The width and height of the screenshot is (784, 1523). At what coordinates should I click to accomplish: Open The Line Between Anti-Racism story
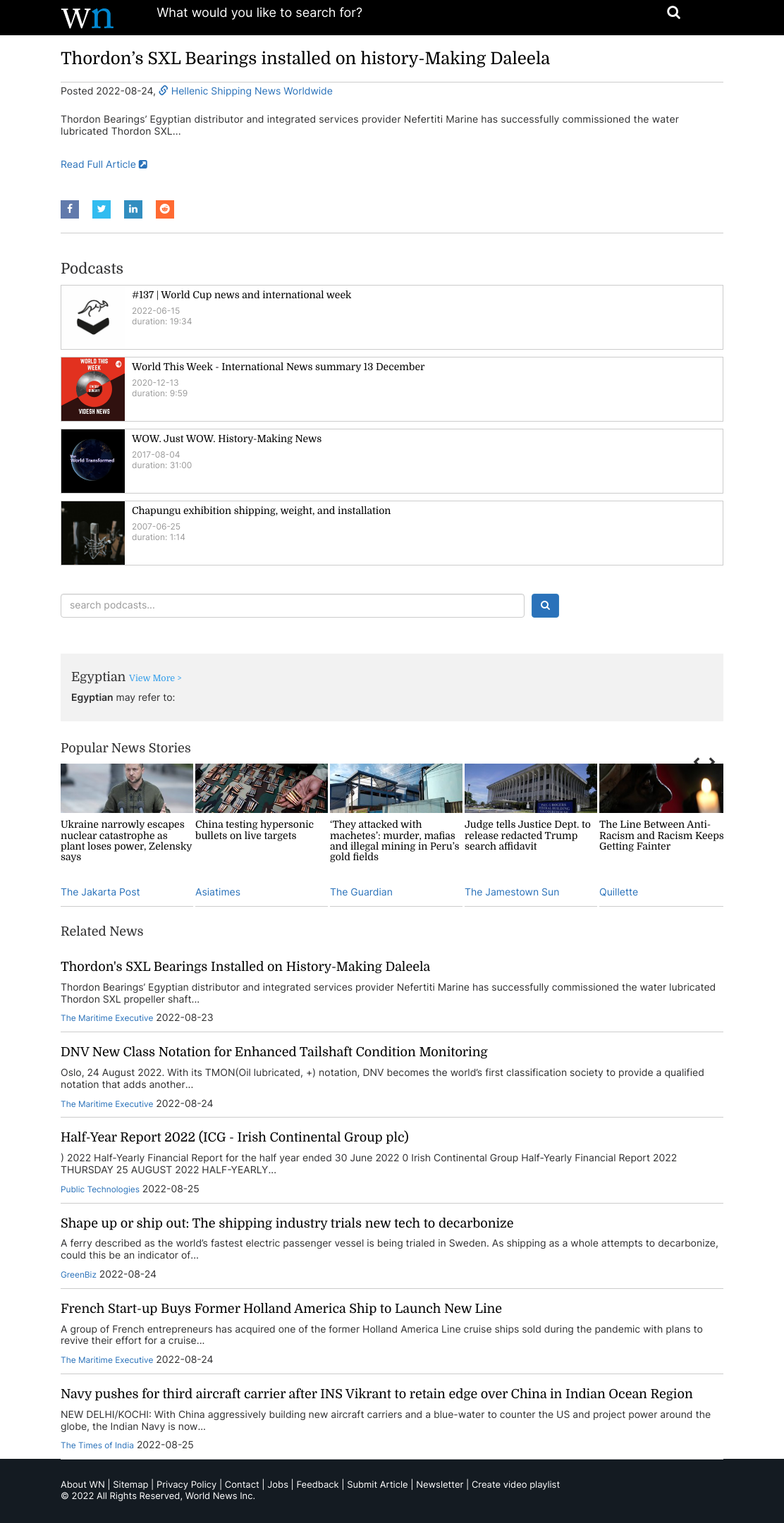click(661, 836)
